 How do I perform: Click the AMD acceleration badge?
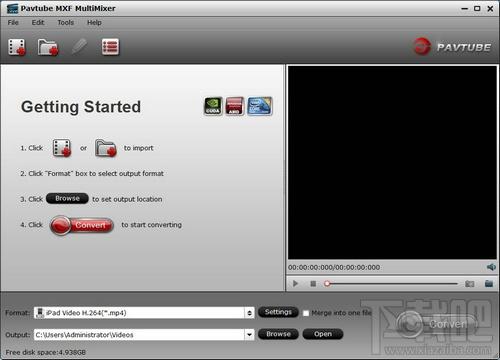coord(235,106)
